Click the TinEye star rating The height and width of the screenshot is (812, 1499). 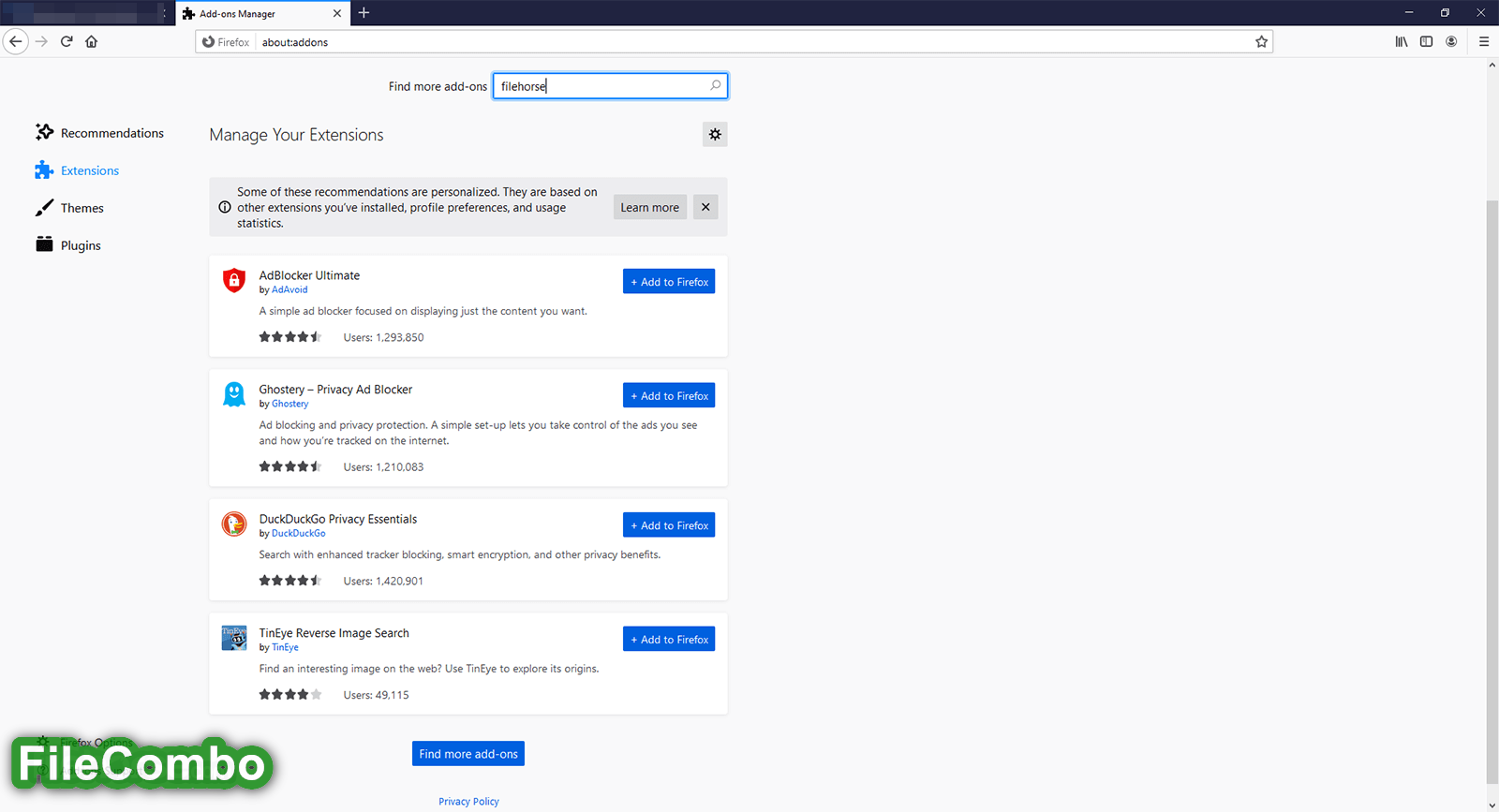pos(290,695)
